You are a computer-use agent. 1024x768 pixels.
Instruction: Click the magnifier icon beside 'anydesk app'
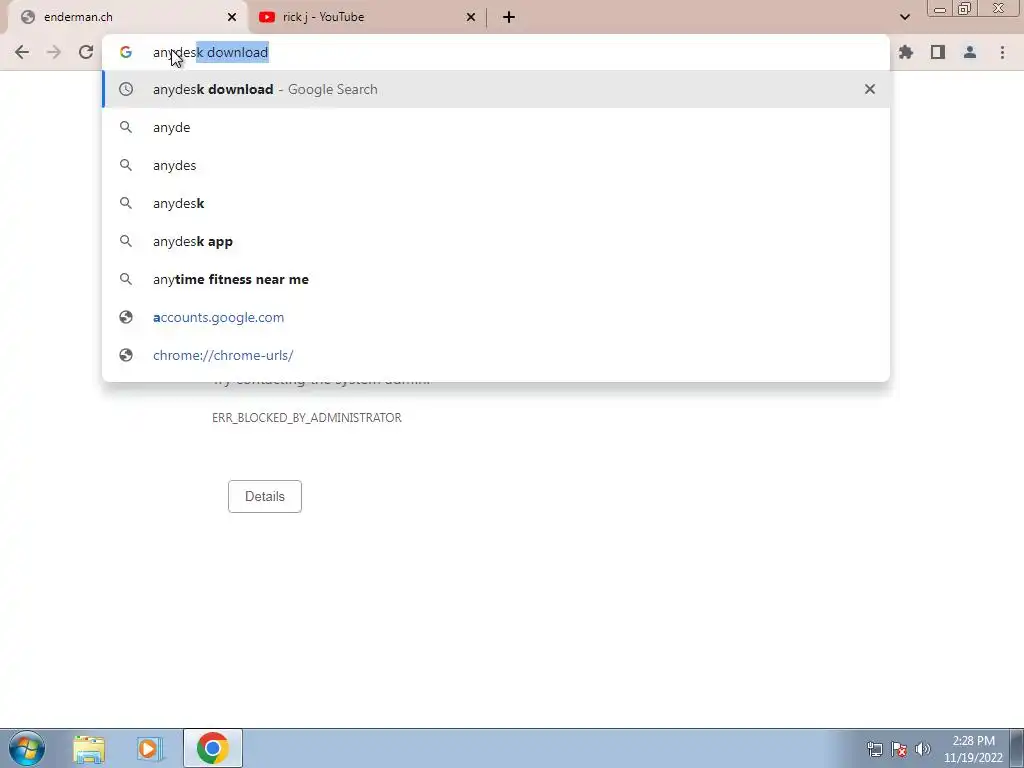(125, 241)
